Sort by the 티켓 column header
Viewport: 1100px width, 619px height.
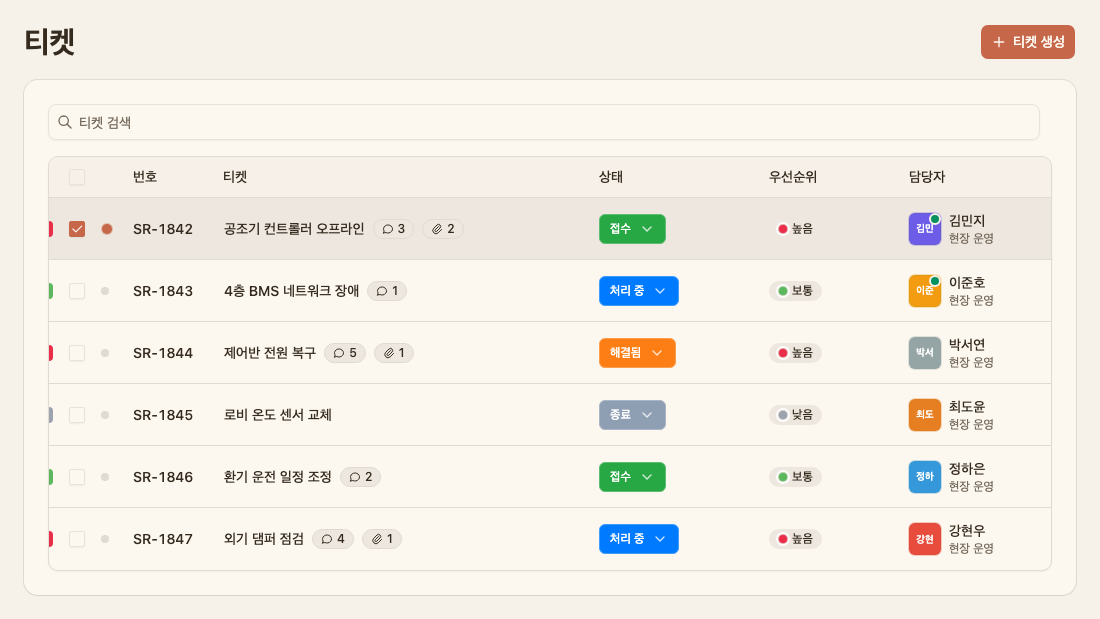[235, 177]
